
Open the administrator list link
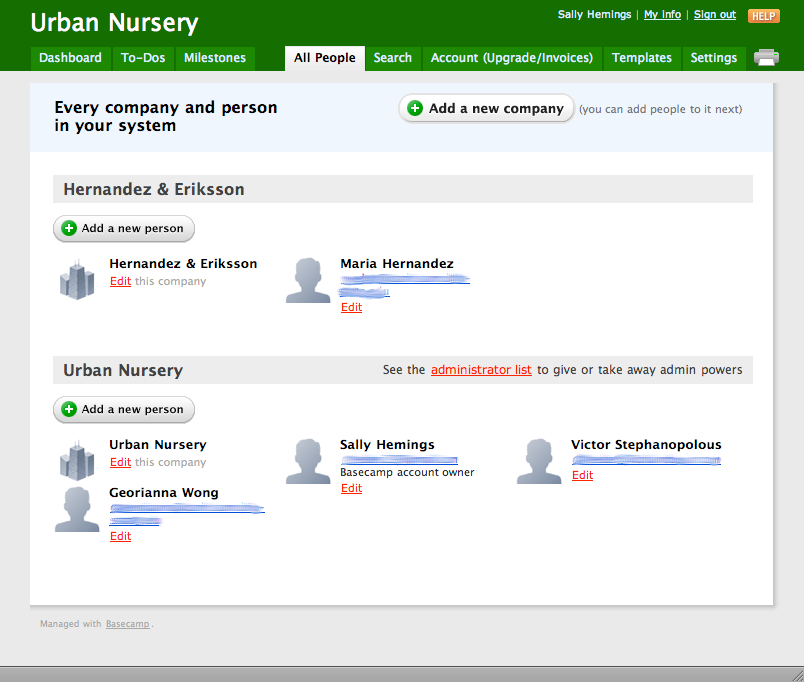[481, 370]
